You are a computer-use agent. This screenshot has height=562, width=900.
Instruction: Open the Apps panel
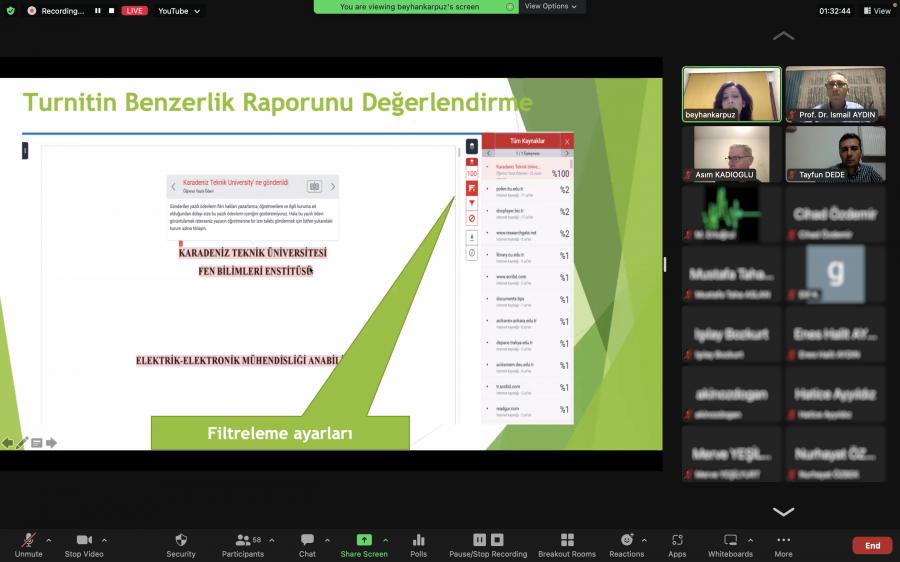(677, 545)
